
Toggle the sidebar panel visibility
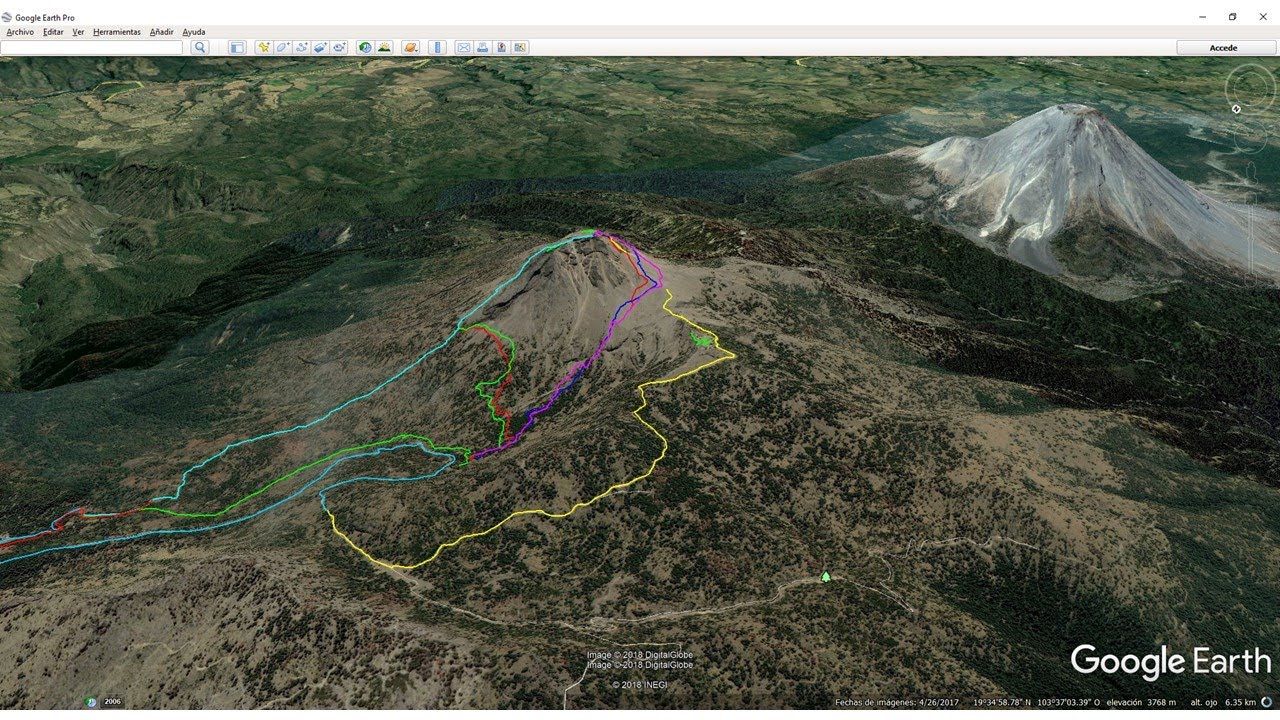click(237, 47)
